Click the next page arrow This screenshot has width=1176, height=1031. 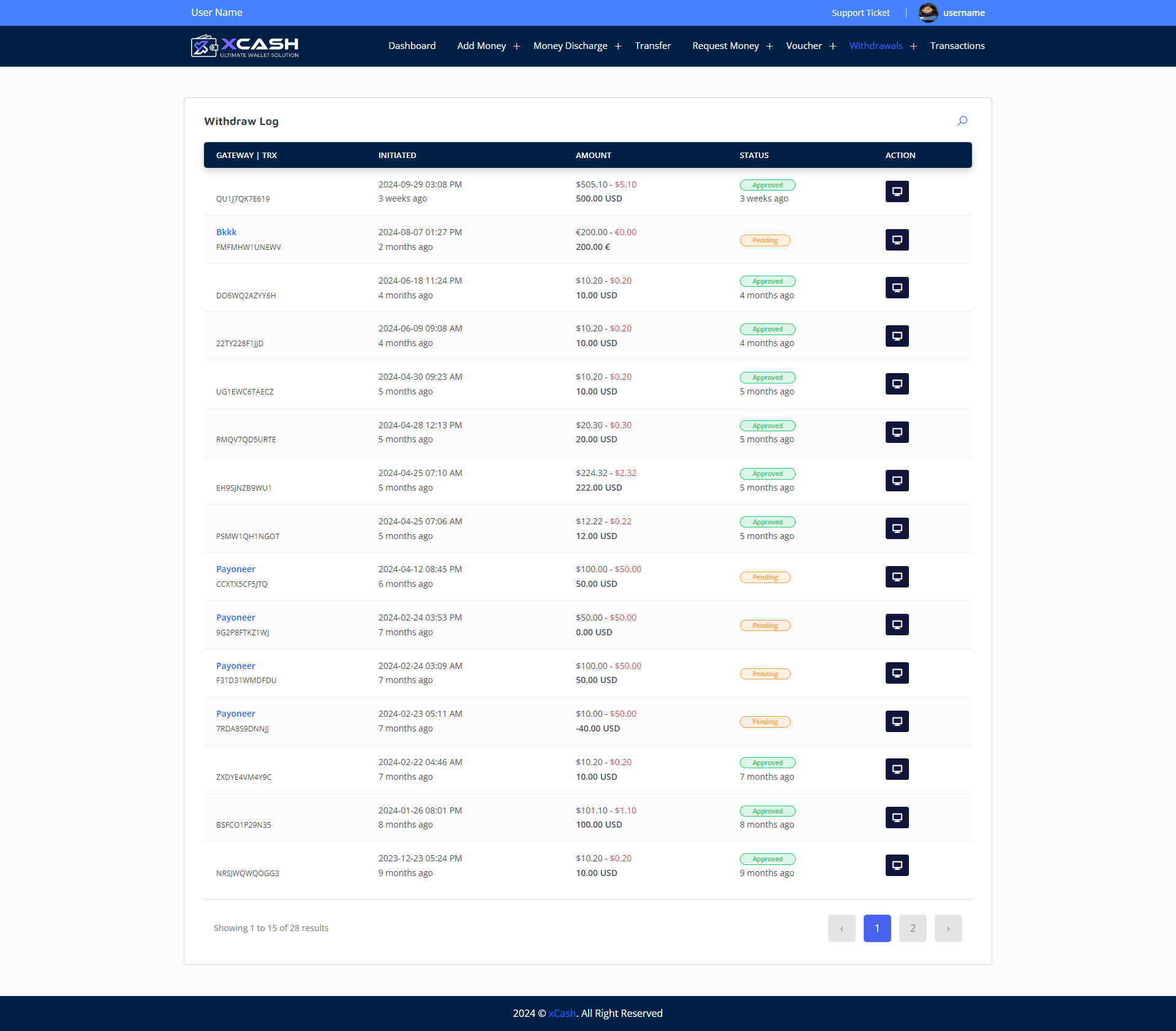(948, 928)
